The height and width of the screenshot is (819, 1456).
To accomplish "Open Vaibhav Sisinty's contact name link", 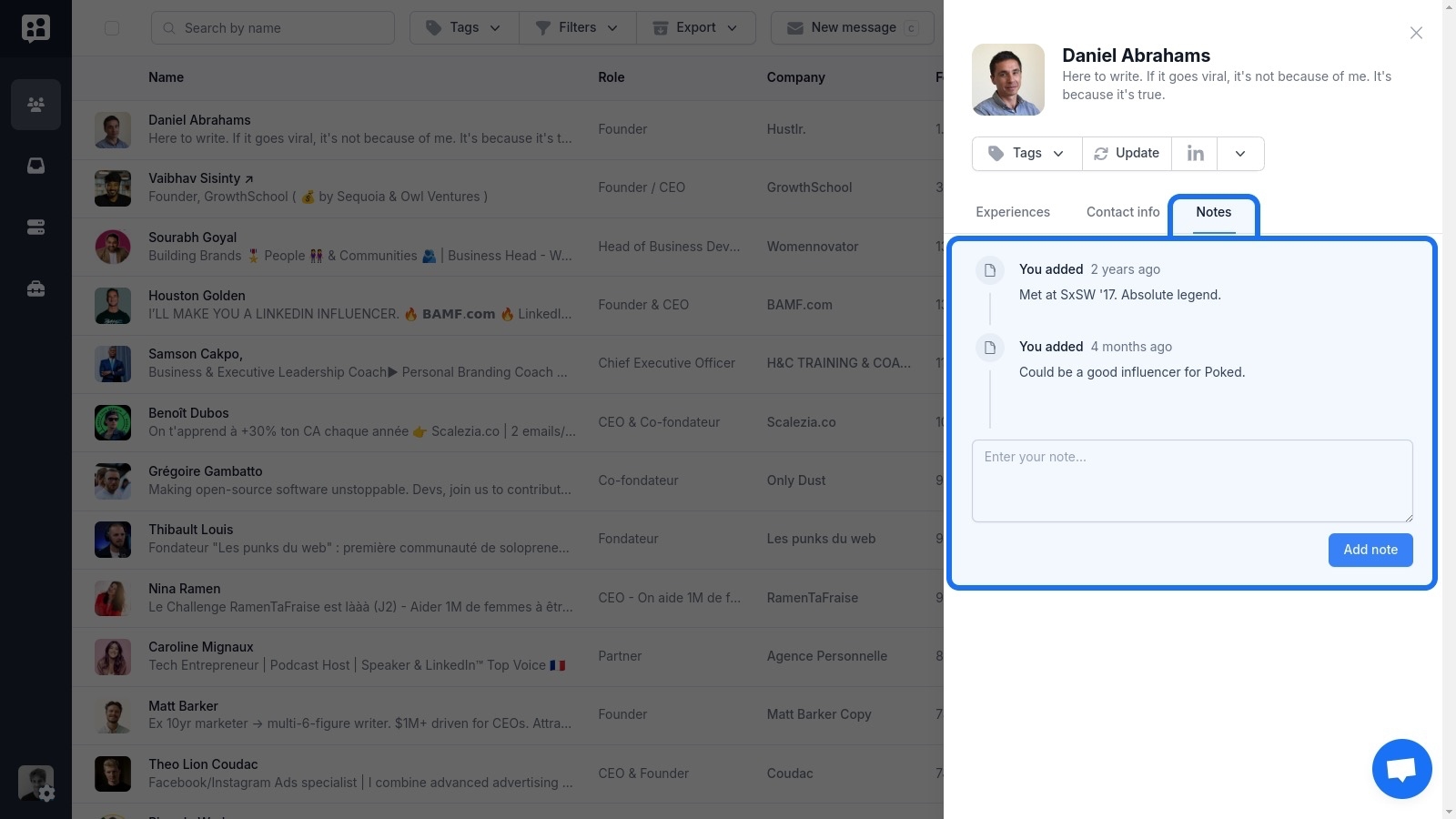I will (201, 178).
